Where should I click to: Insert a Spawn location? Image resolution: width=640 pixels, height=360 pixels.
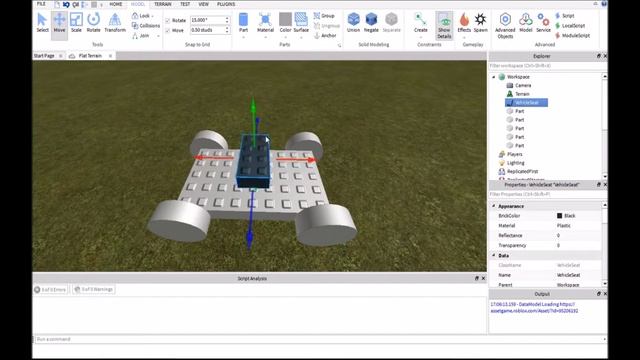point(480,22)
